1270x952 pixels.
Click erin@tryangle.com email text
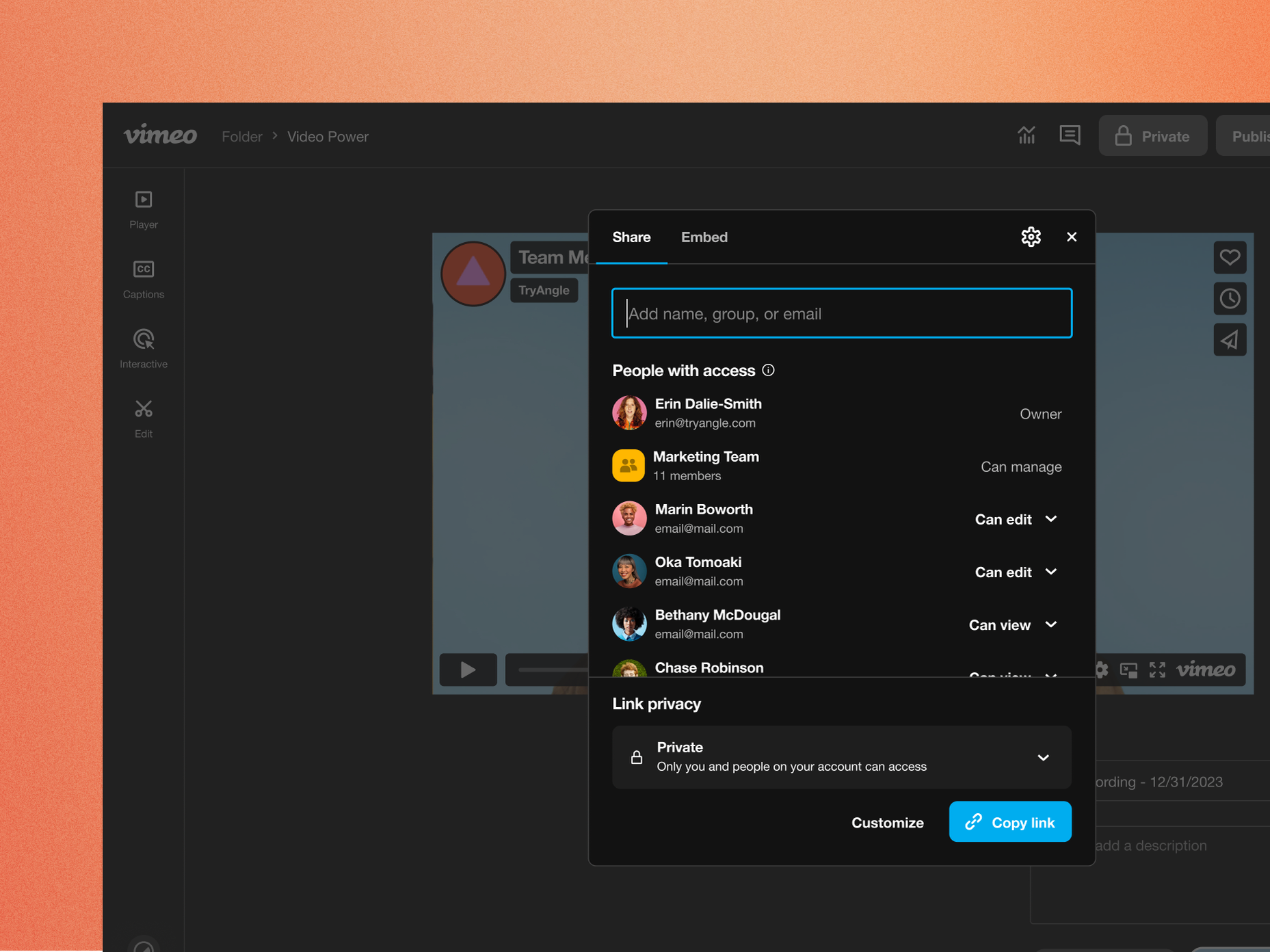(705, 423)
